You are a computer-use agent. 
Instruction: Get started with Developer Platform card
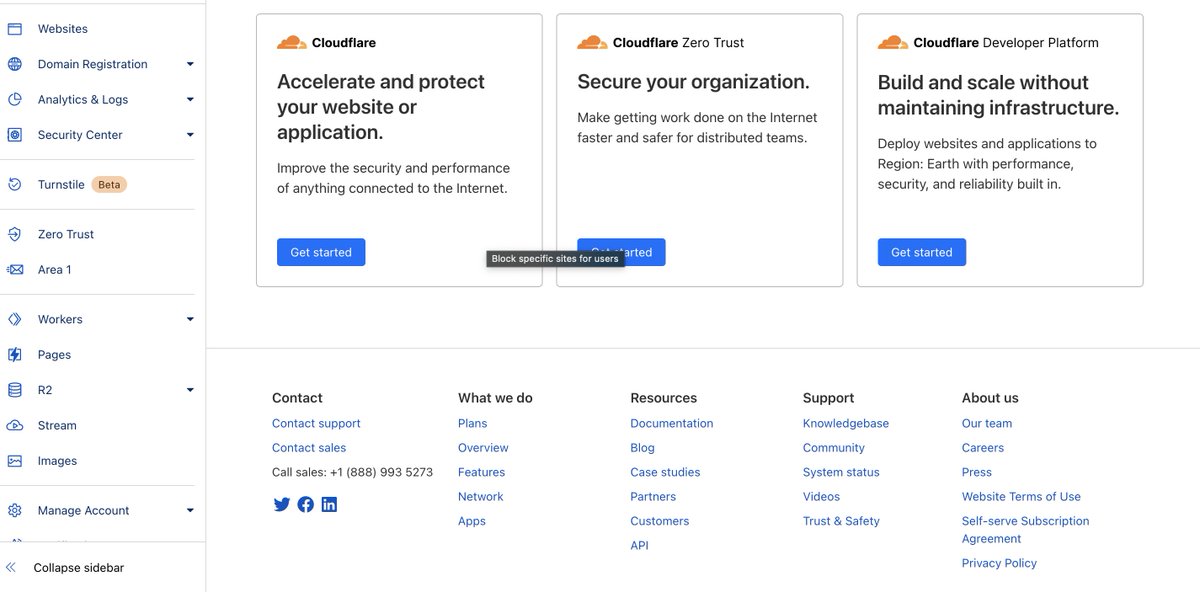[922, 252]
